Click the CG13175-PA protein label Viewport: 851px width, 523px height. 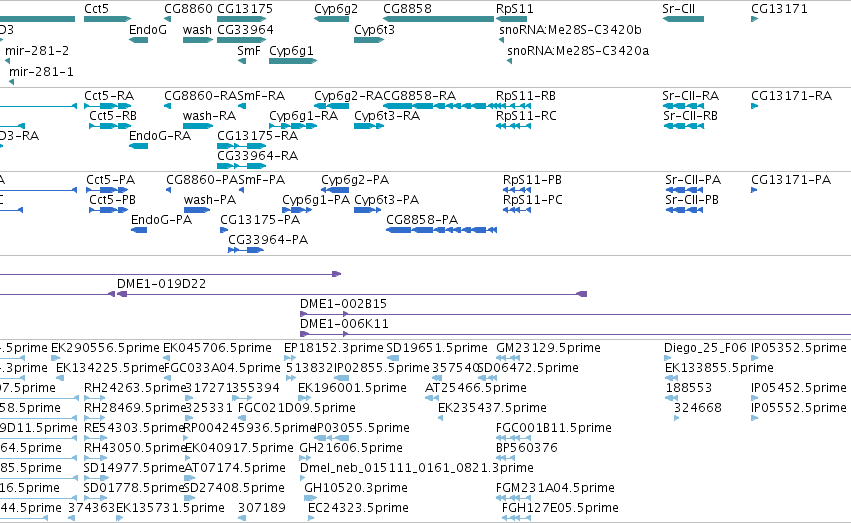click(x=260, y=220)
